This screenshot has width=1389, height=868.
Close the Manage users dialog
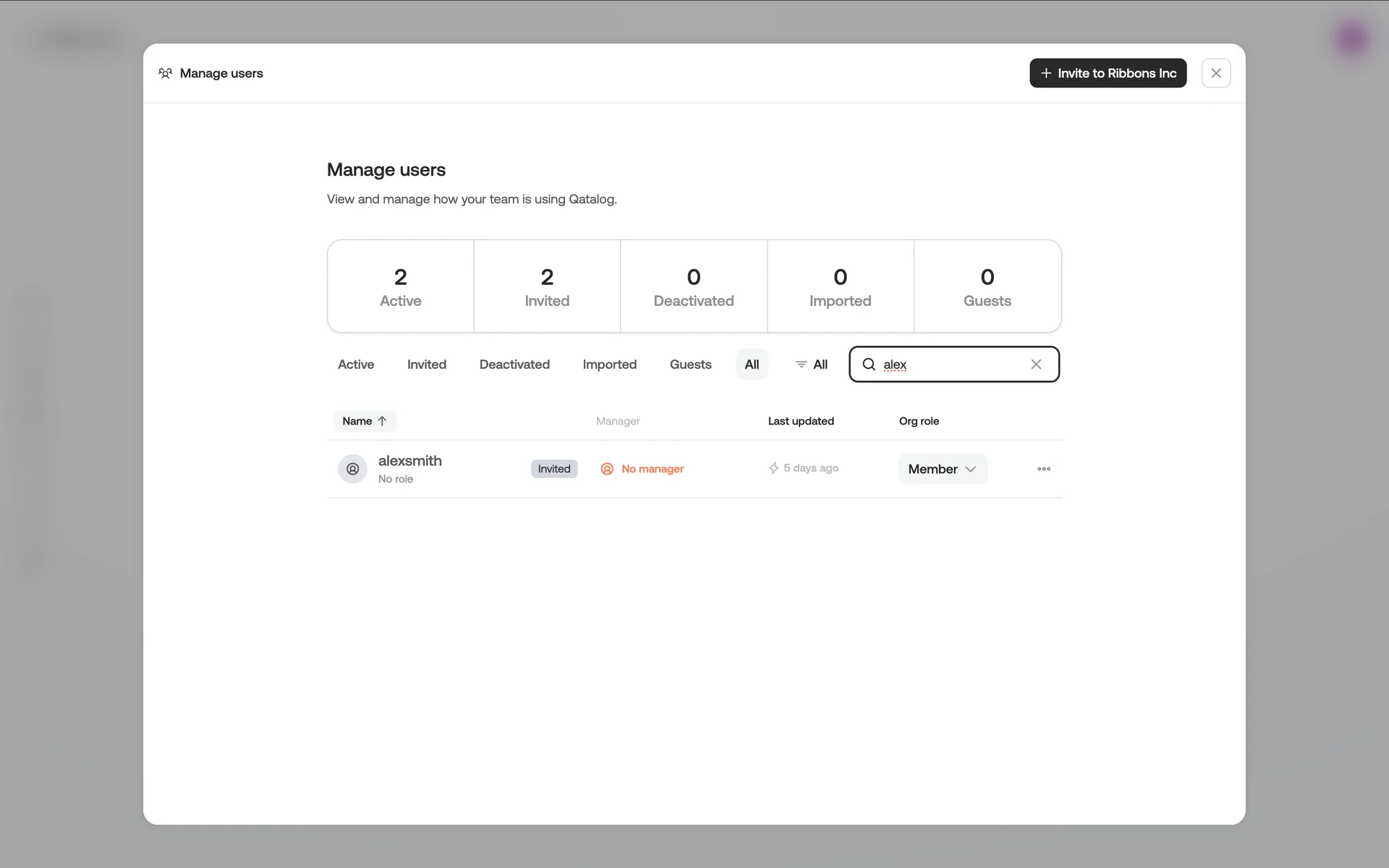[x=1215, y=73]
